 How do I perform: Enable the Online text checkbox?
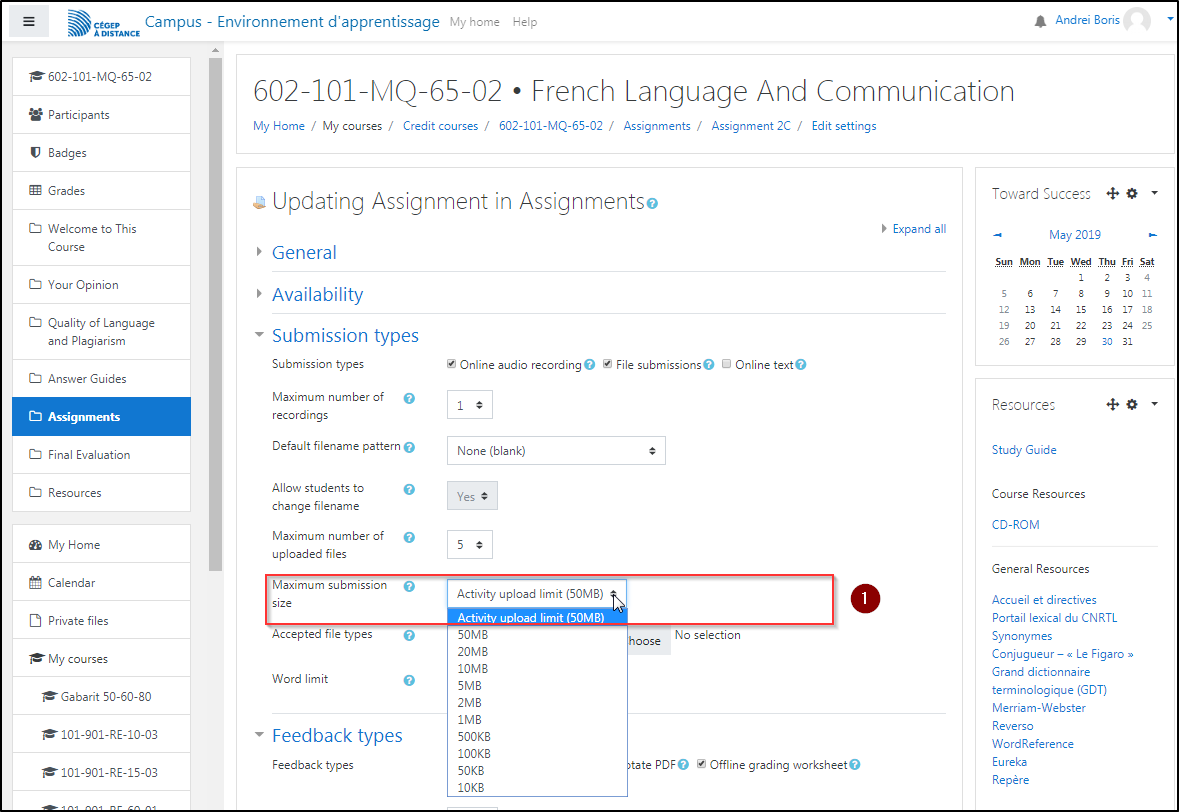pyautogui.click(x=727, y=364)
